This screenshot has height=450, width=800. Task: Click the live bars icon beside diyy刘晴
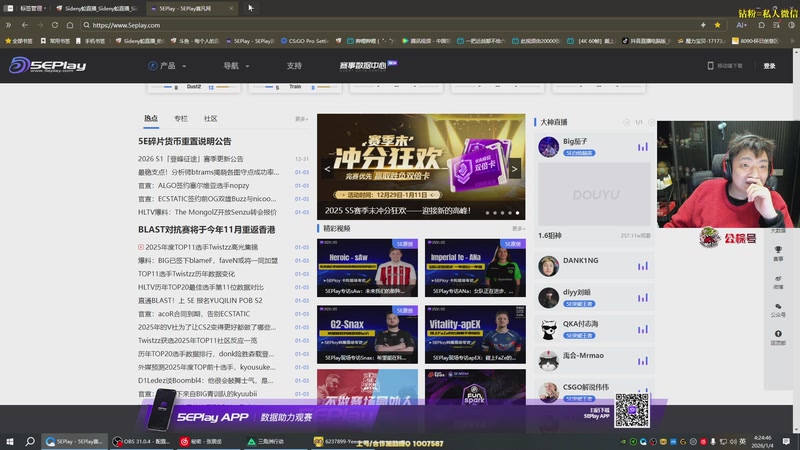point(642,297)
